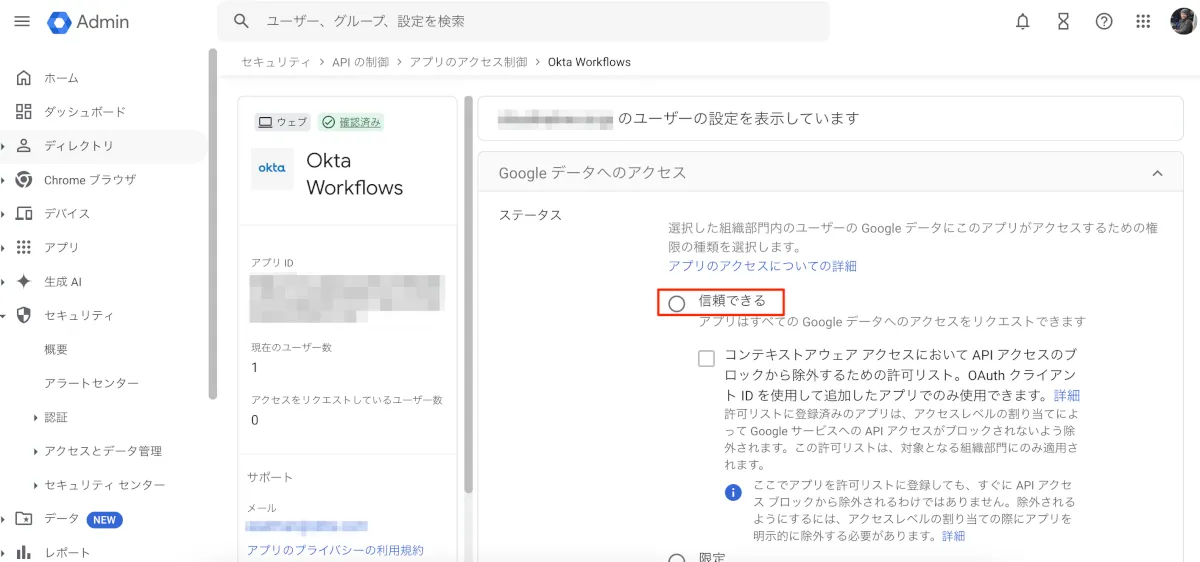Collapse the セキュリティ menu arrow

(4, 315)
